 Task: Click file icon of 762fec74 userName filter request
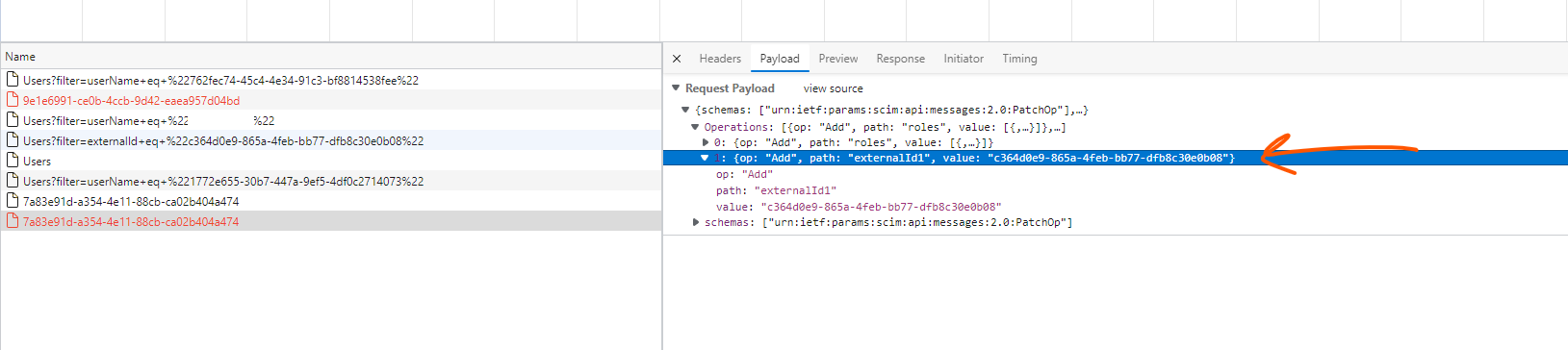click(x=13, y=79)
